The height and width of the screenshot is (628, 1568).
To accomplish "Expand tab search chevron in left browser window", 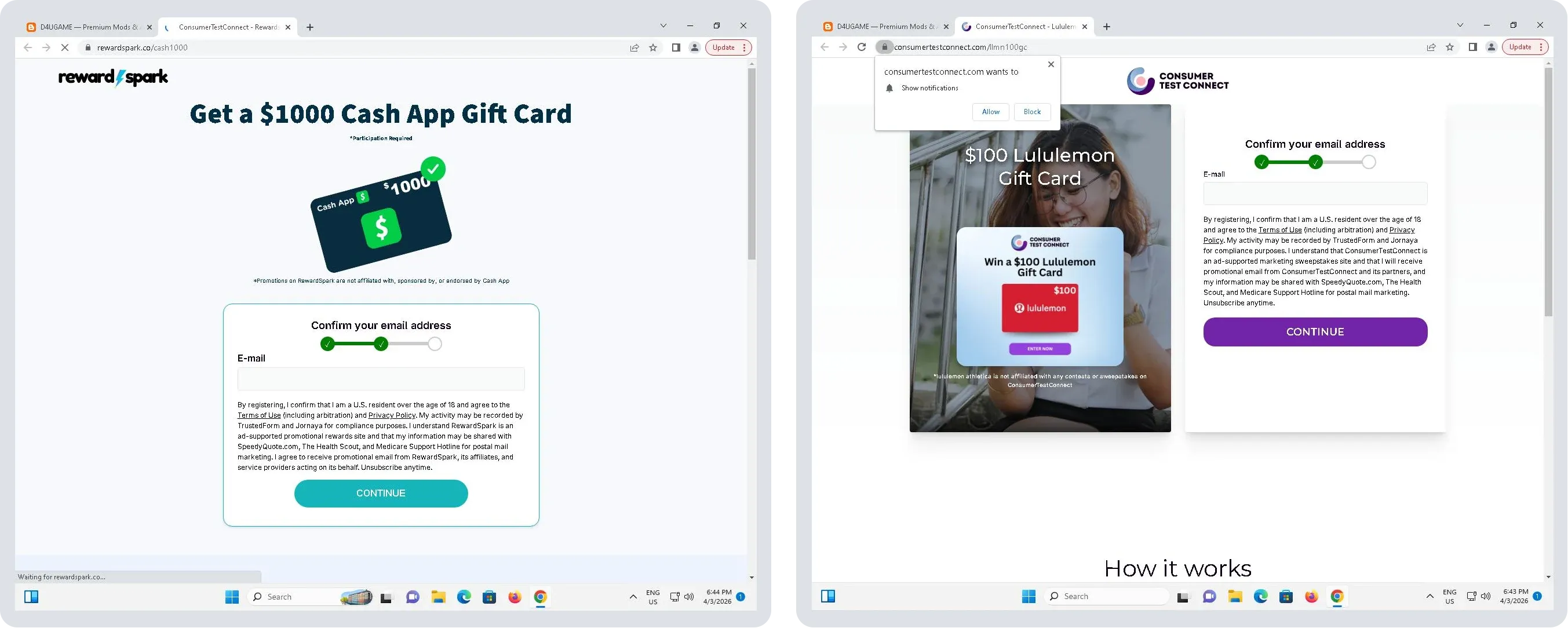I will click(663, 25).
